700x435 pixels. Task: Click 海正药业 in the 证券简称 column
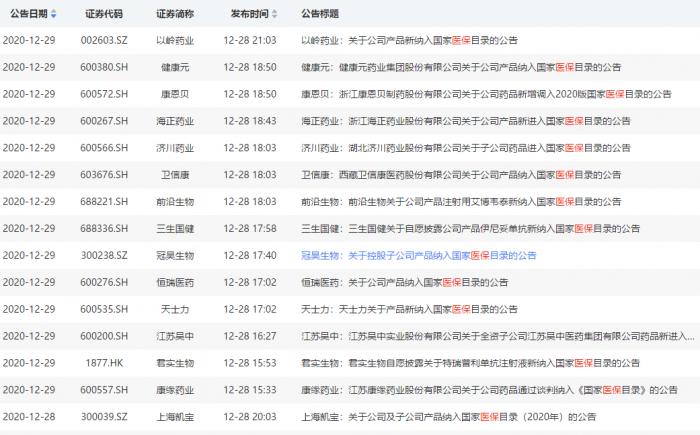pos(175,121)
